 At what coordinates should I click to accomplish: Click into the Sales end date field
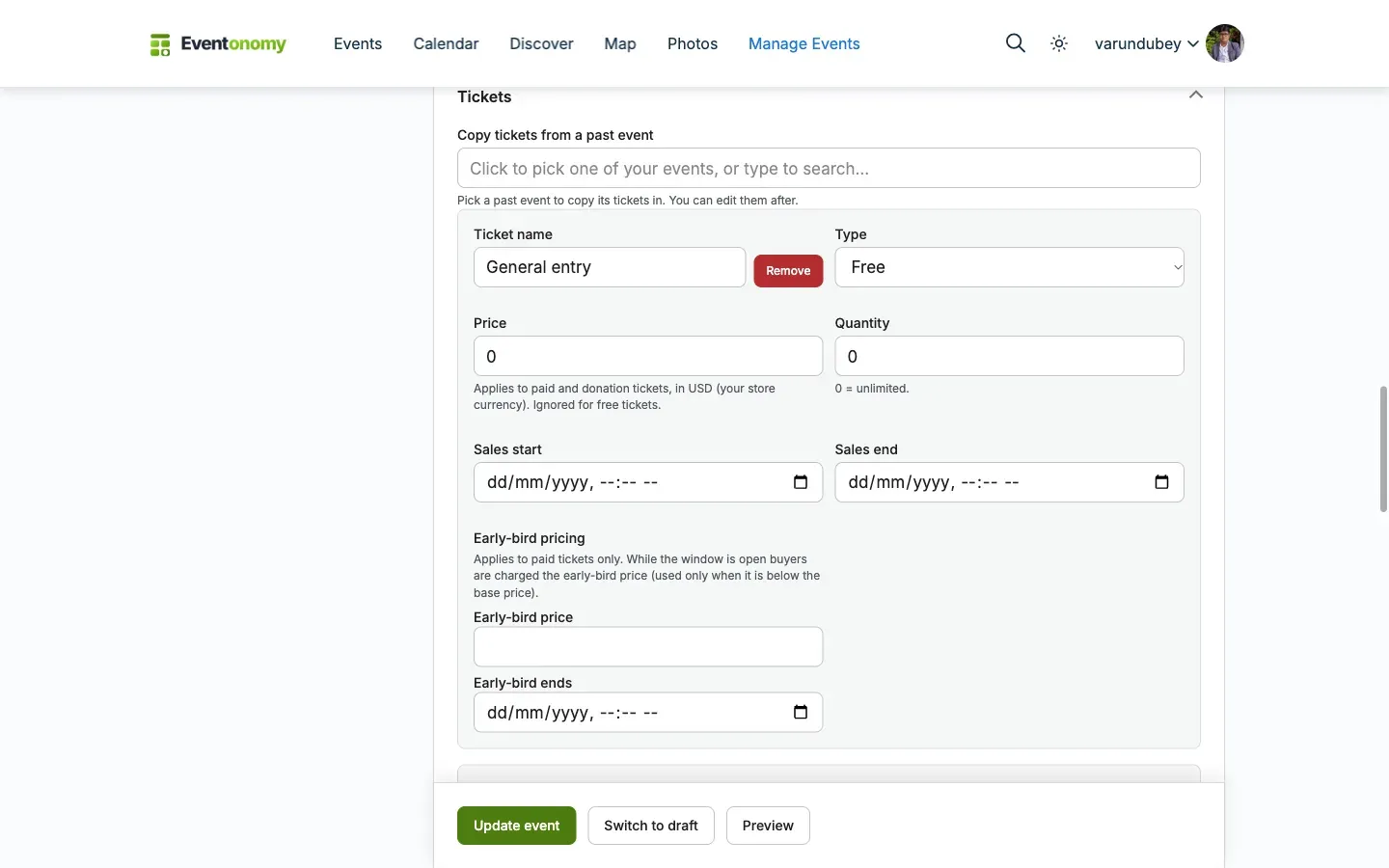[1009, 482]
